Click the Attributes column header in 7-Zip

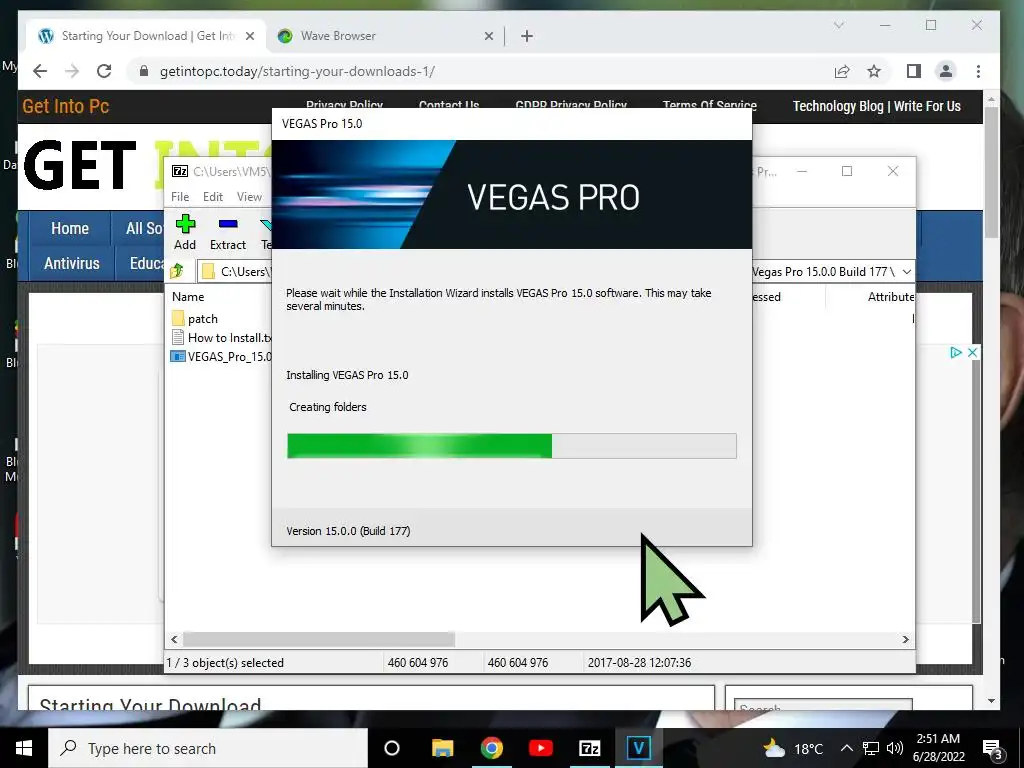890,296
